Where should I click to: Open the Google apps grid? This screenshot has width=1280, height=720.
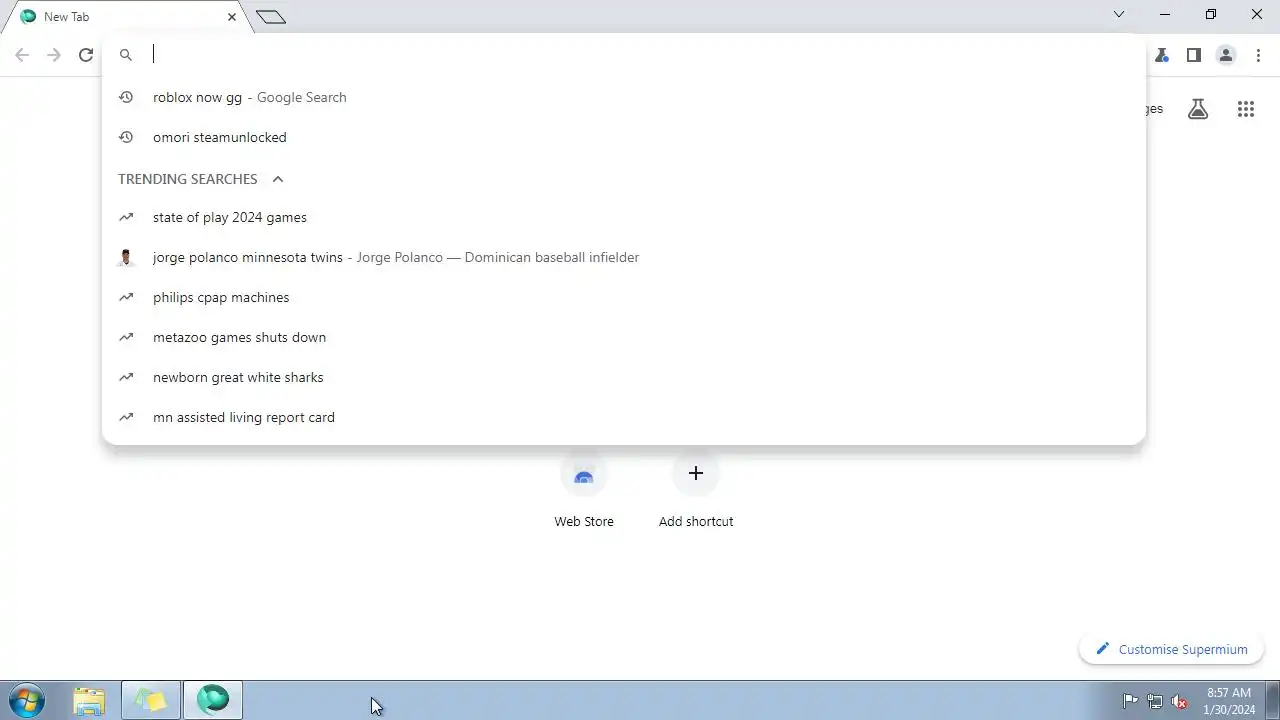point(1246,109)
